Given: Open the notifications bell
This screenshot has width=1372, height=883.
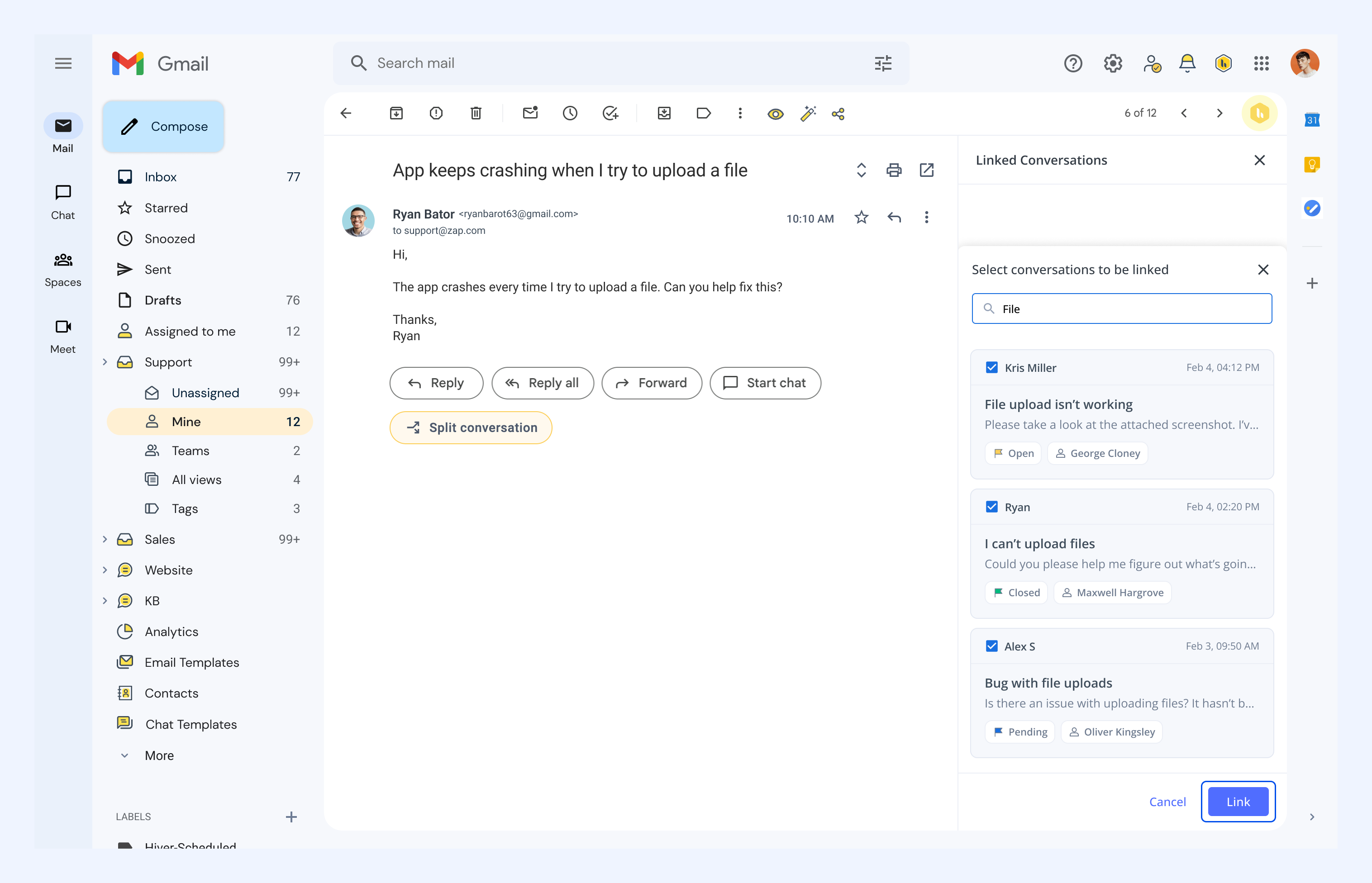Looking at the screenshot, I should [1187, 63].
